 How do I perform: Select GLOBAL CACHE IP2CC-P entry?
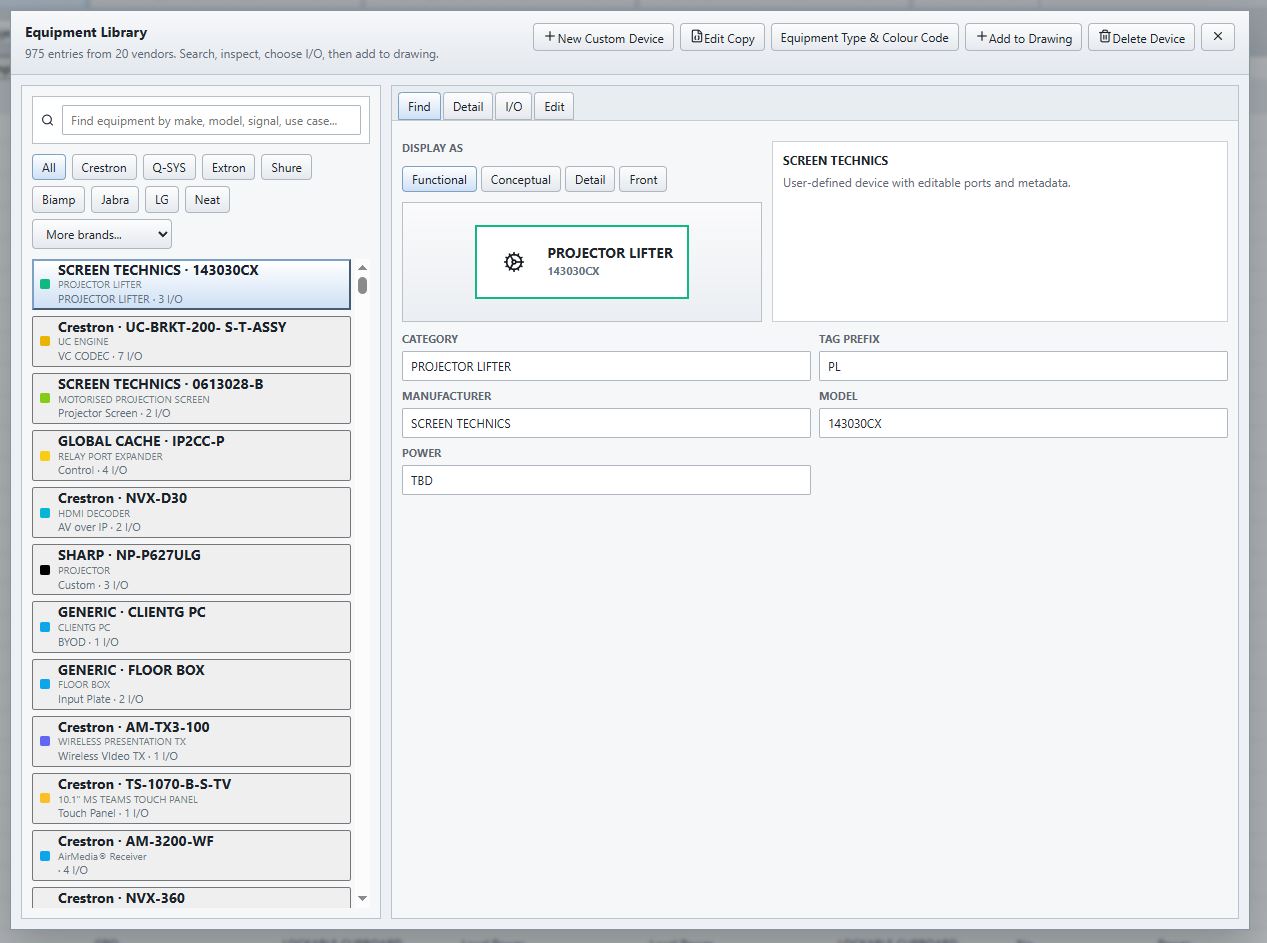point(191,455)
